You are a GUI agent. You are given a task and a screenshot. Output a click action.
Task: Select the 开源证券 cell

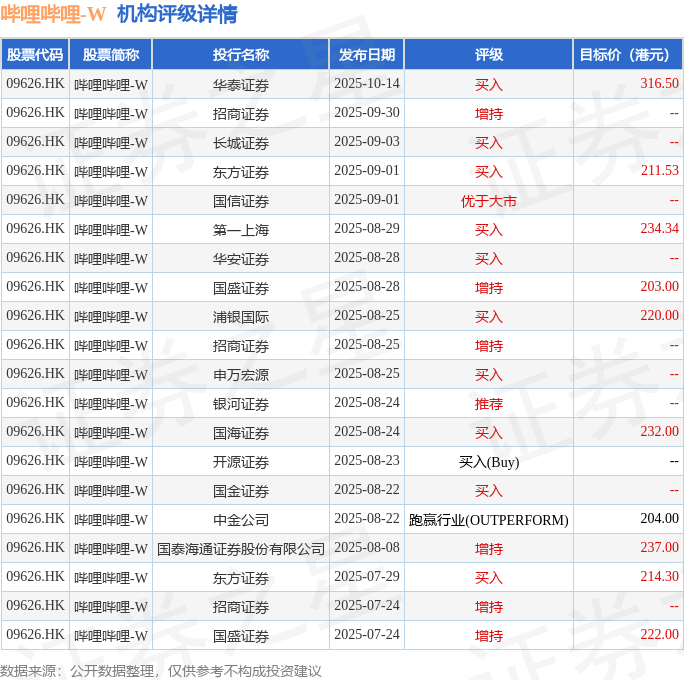point(241,461)
